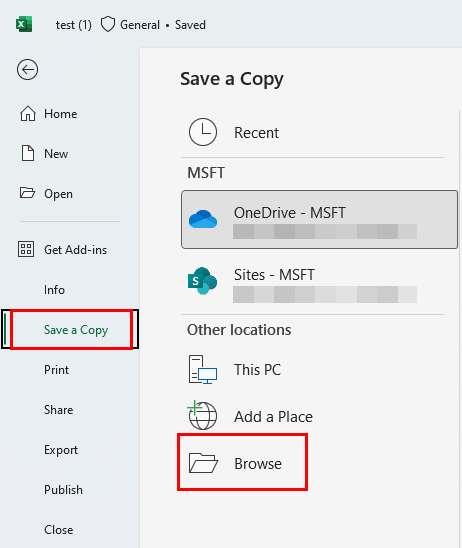Click the Add a Place globe icon

pos(202,415)
